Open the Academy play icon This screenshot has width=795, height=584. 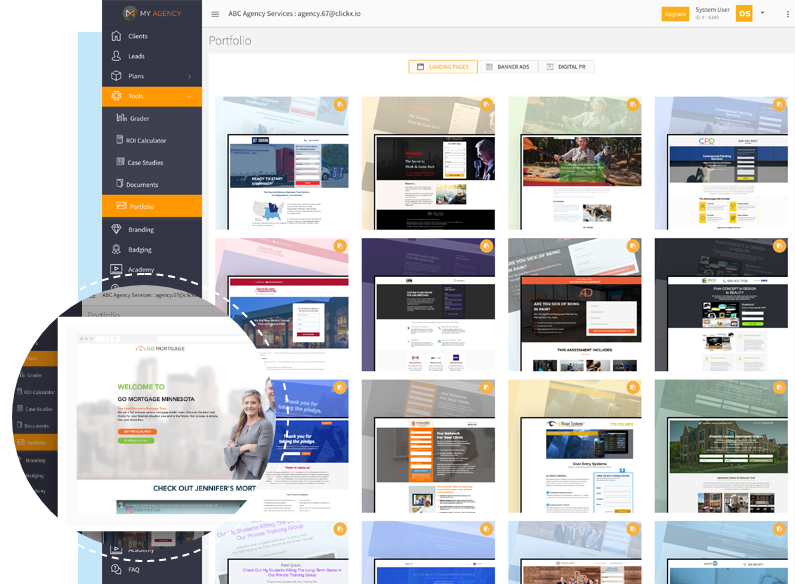coord(116,269)
